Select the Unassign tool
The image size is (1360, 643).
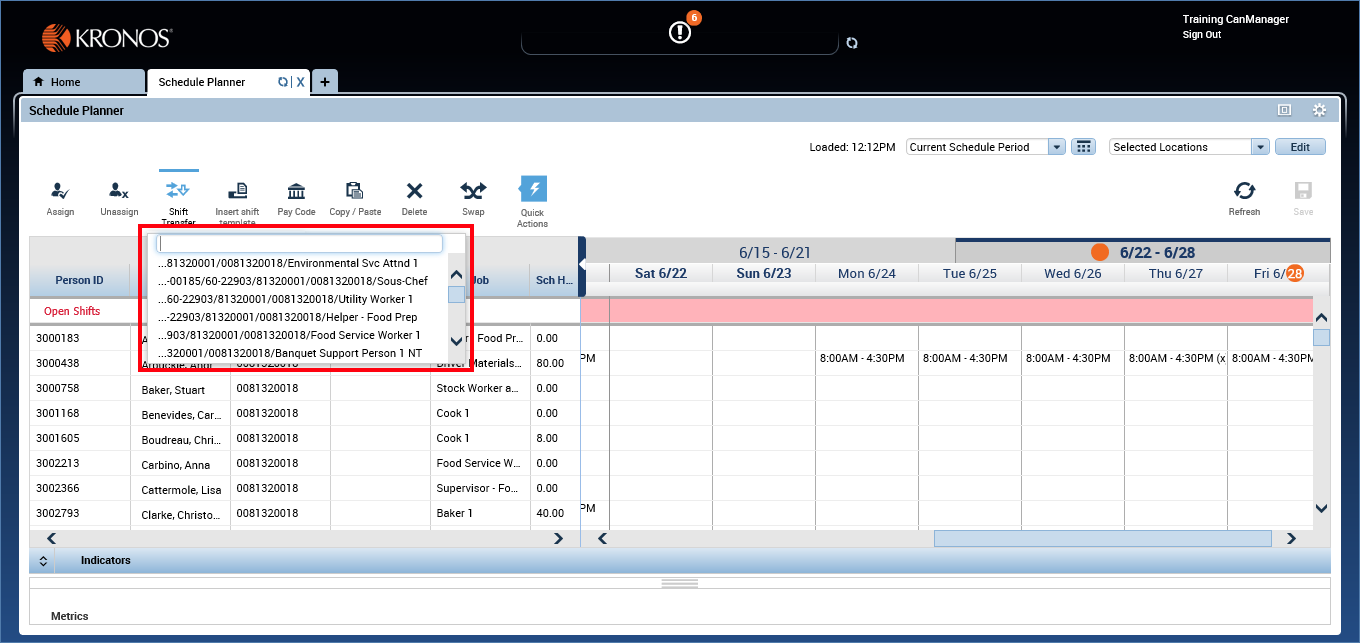click(119, 197)
